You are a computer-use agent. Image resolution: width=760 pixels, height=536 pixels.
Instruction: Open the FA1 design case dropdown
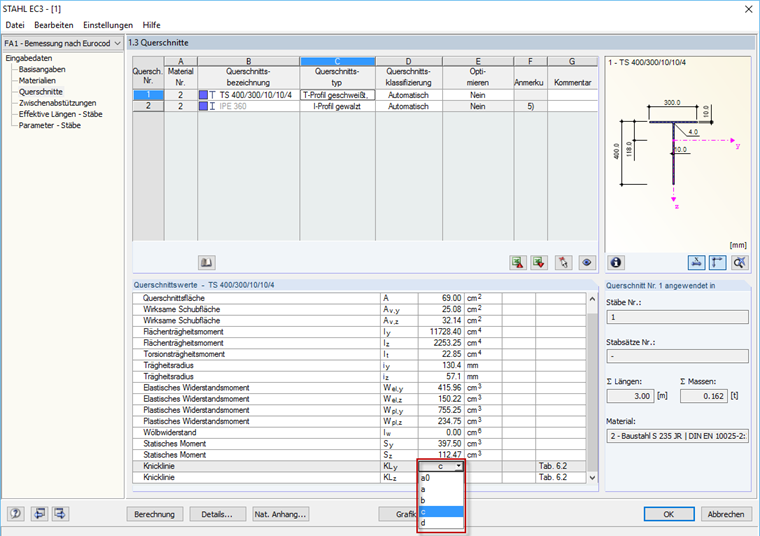(x=63, y=43)
